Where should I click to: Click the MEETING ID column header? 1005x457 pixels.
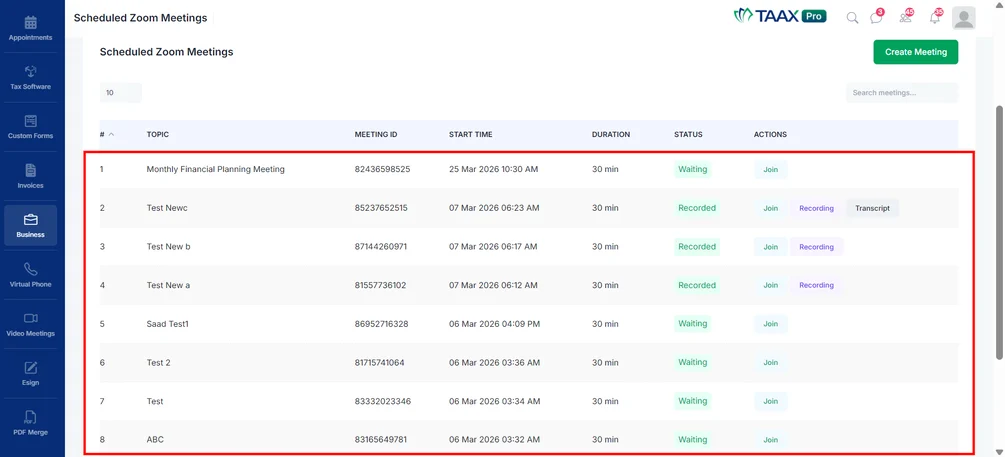(x=376, y=135)
